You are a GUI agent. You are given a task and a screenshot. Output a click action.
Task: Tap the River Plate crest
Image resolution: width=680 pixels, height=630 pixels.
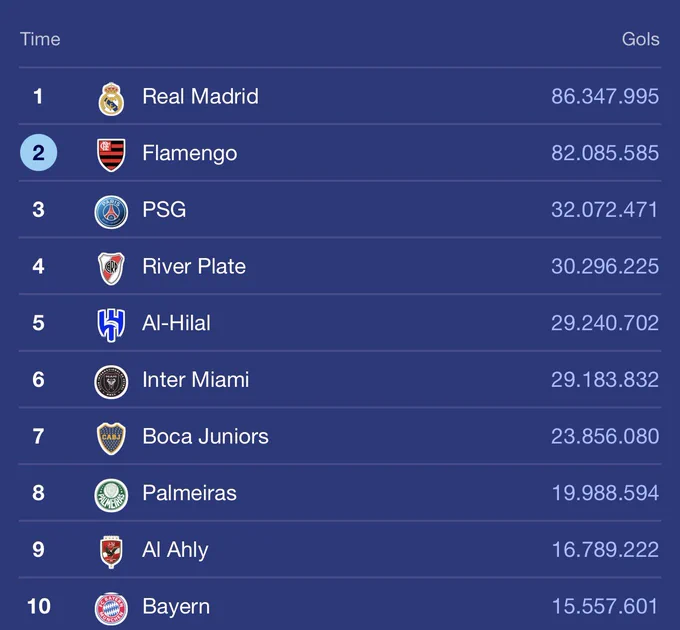(x=111, y=268)
